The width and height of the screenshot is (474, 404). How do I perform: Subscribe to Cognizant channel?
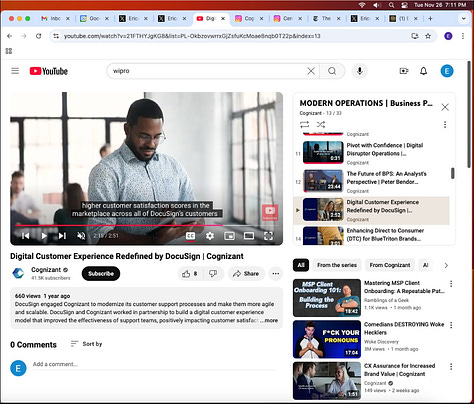[101, 274]
